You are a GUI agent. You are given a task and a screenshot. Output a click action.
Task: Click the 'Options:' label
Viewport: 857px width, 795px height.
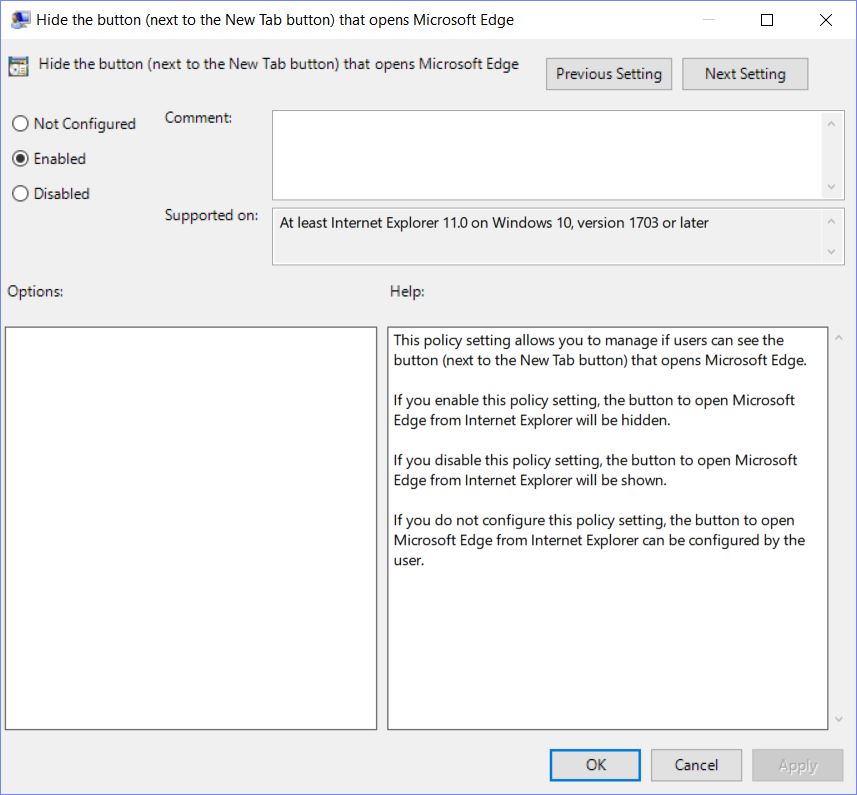click(x=36, y=291)
